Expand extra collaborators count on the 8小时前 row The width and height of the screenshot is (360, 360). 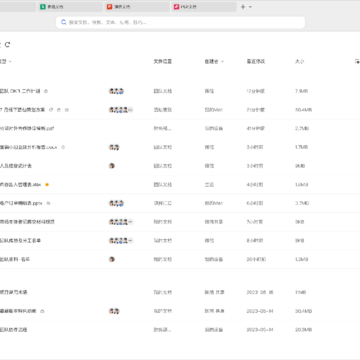[x=131, y=240]
